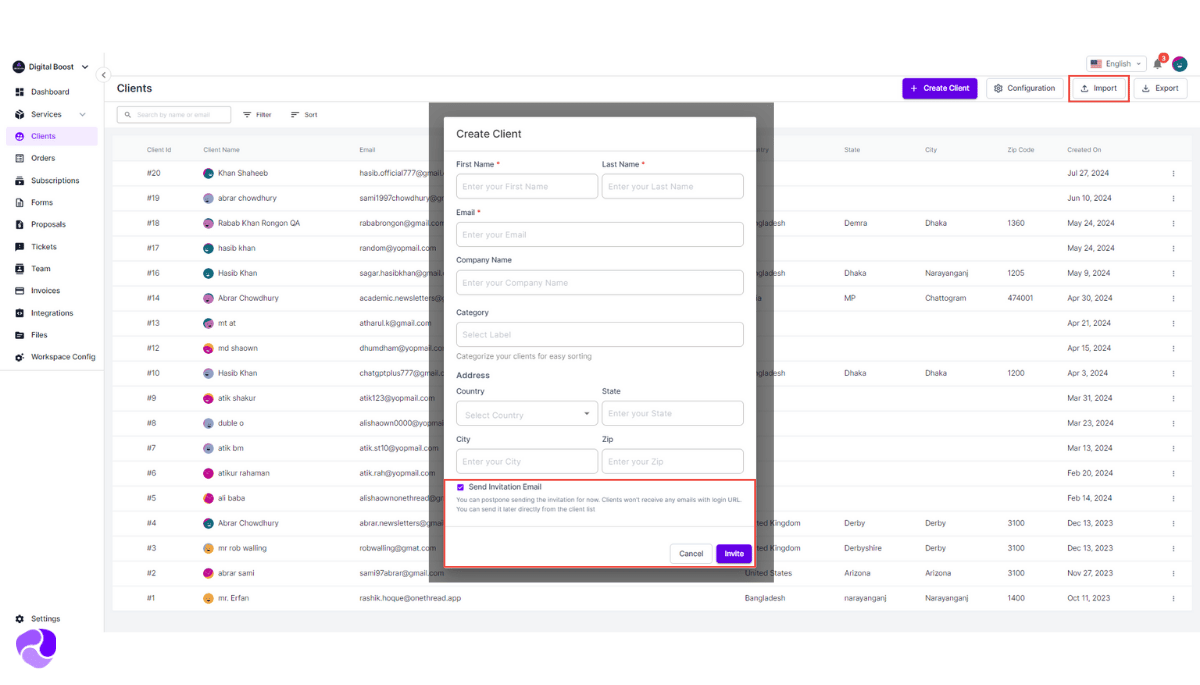Open Subscriptions sidebar item
Viewport: 1200px width, 685px height.
point(55,181)
